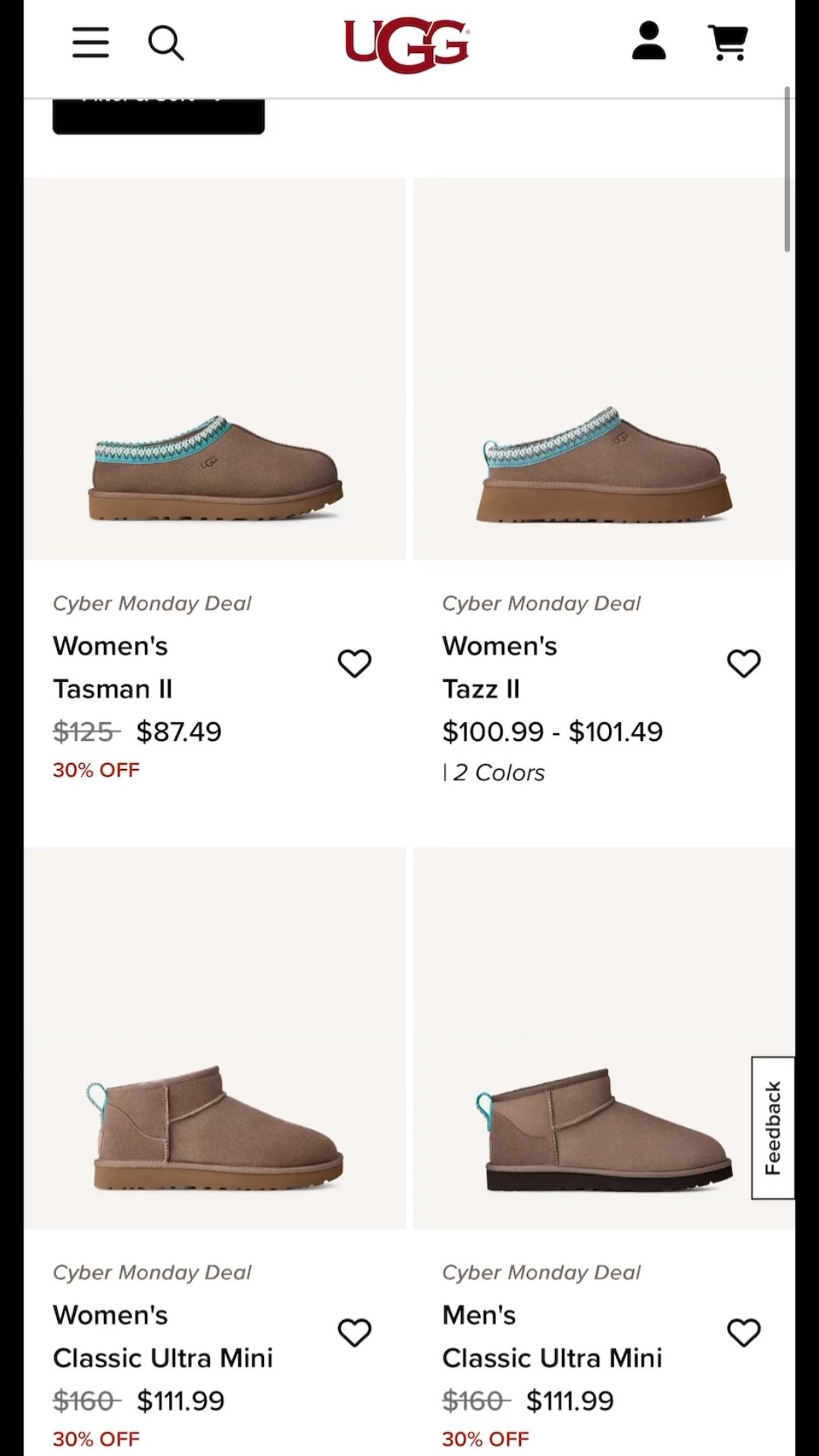The height and width of the screenshot is (1456, 819).
Task: Open the shopping cart
Action: click(728, 42)
